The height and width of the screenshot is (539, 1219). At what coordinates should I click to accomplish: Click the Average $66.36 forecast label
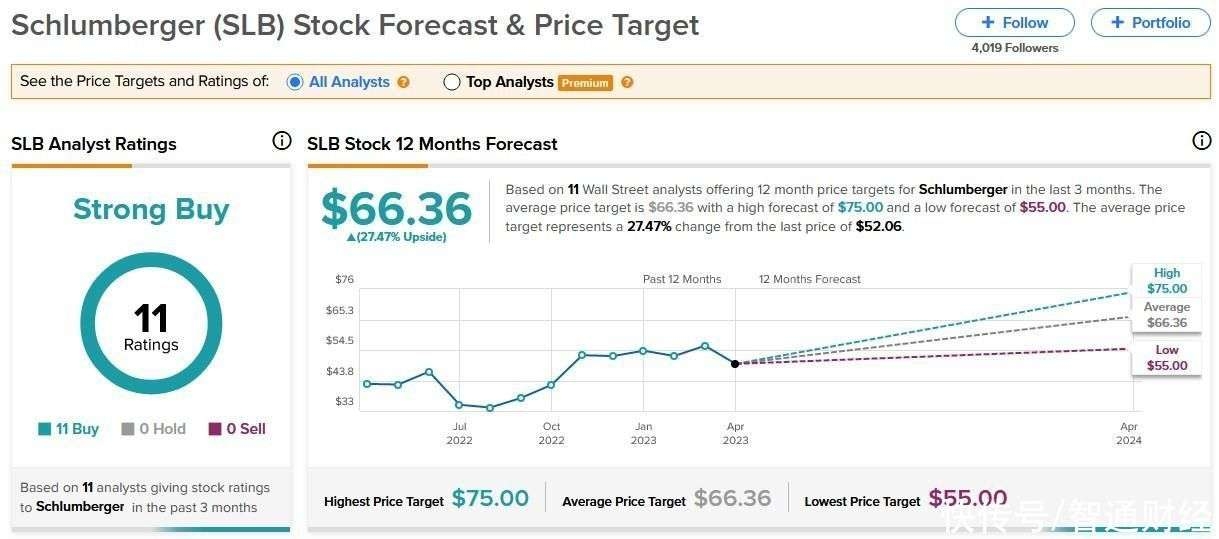(x=1166, y=315)
